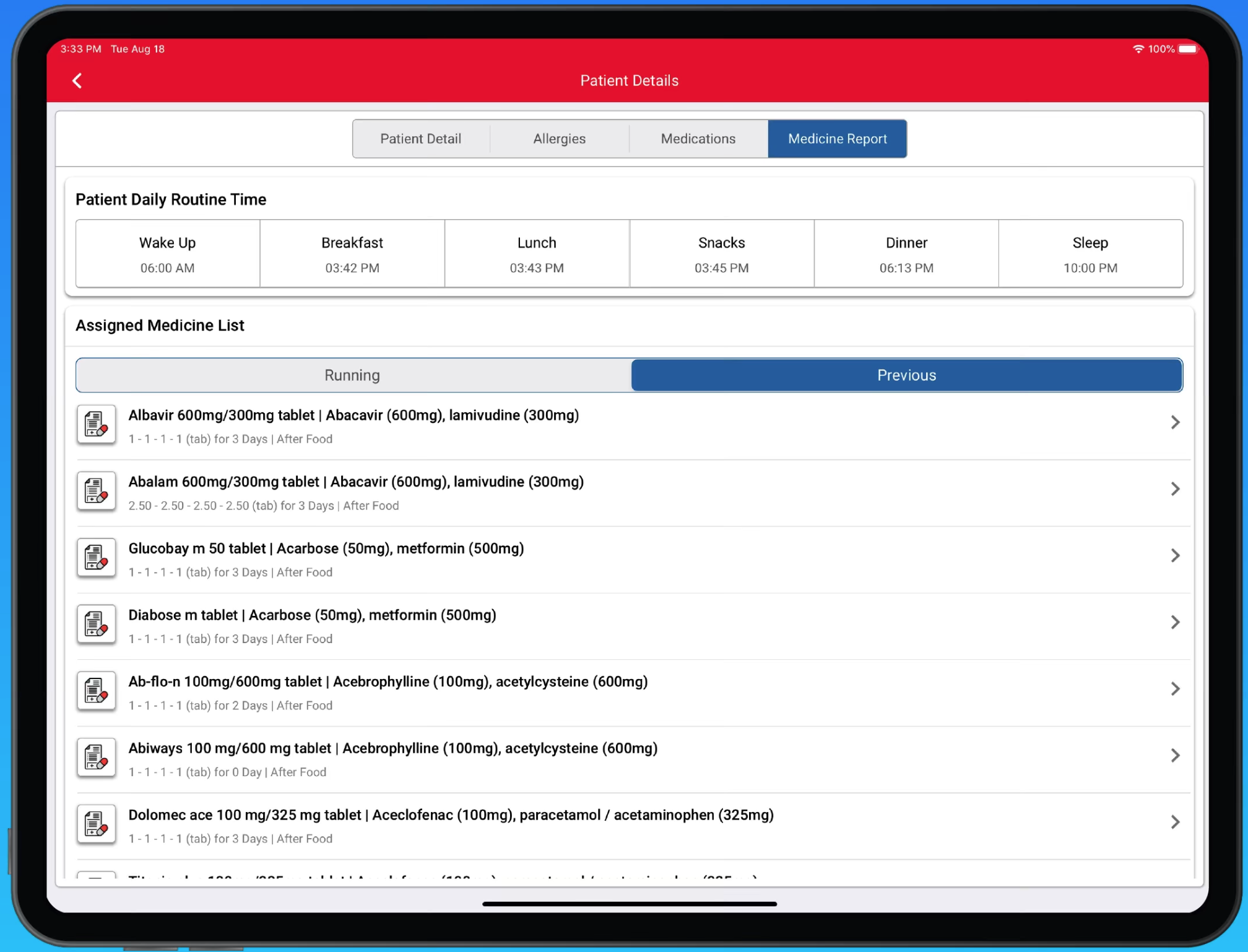Expand Ab-flo-n 100mg/600mg row chevron
The height and width of the screenshot is (952, 1248).
tap(1175, 688)
